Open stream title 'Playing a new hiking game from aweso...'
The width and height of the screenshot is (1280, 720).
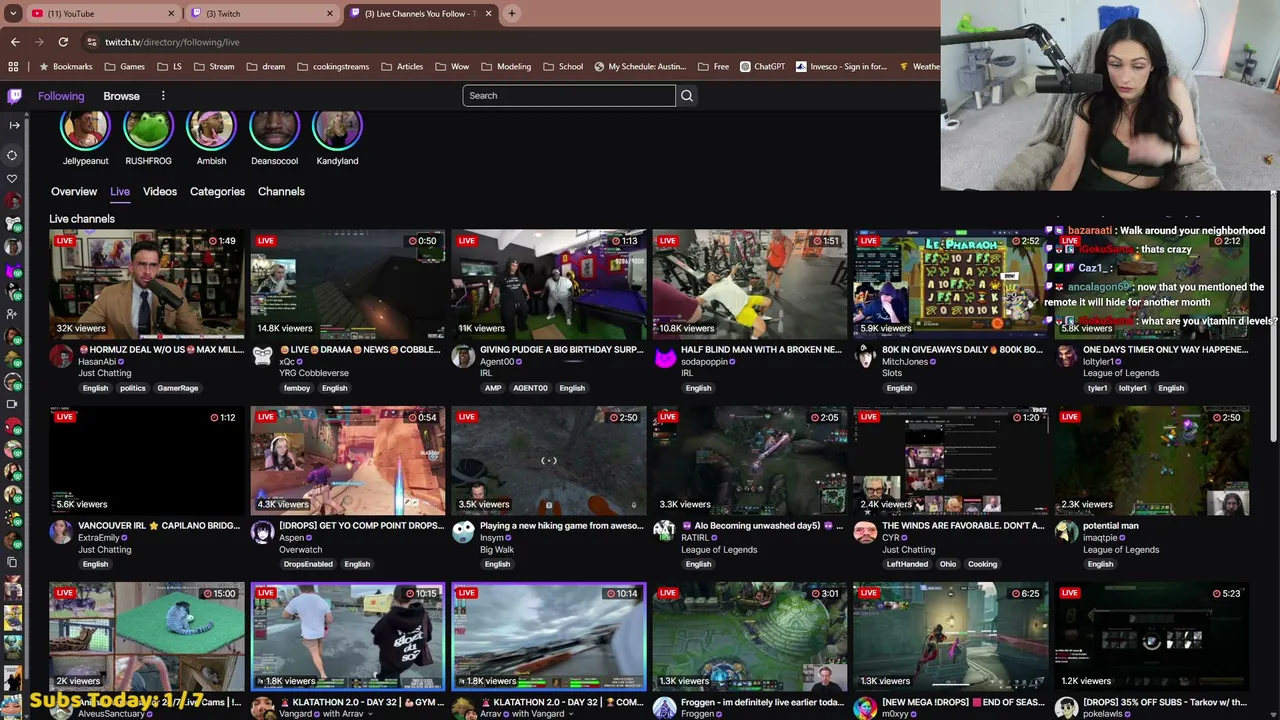click(x=562, y=526)
